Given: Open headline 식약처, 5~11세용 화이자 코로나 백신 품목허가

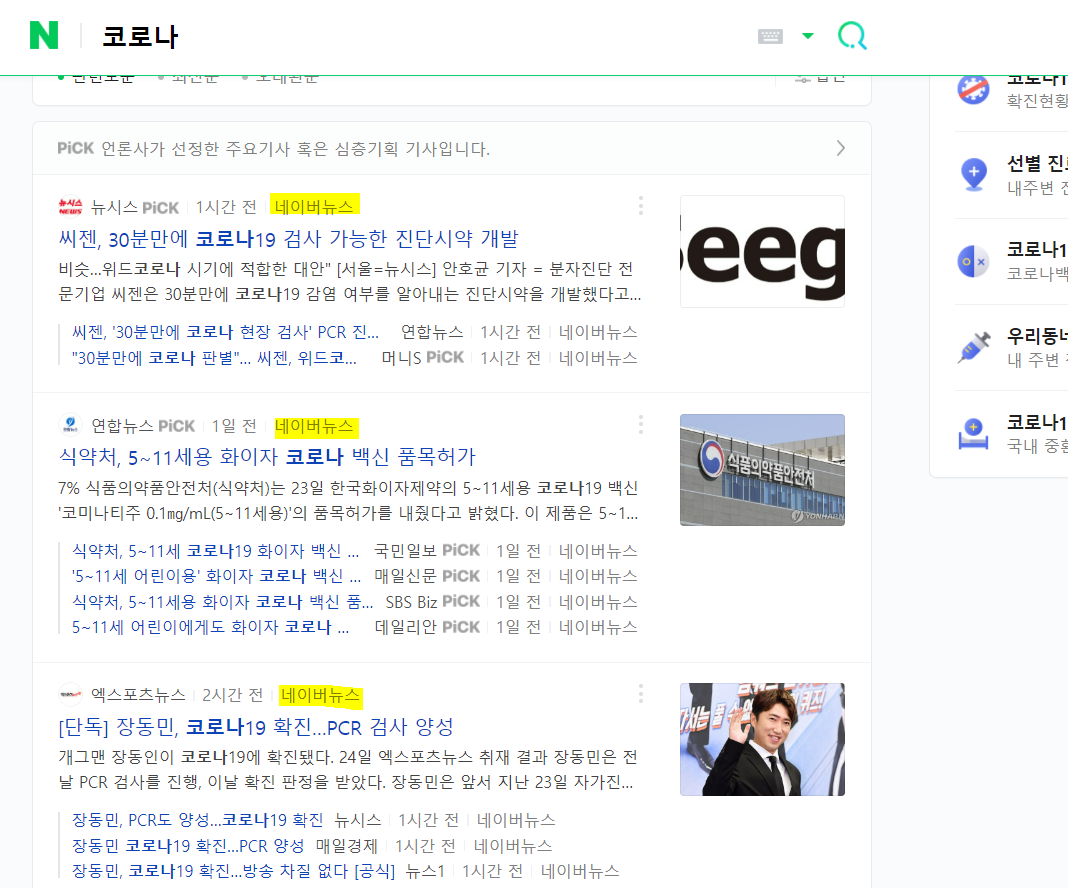Looking at the screenshot, I should [x=267, y=456].
